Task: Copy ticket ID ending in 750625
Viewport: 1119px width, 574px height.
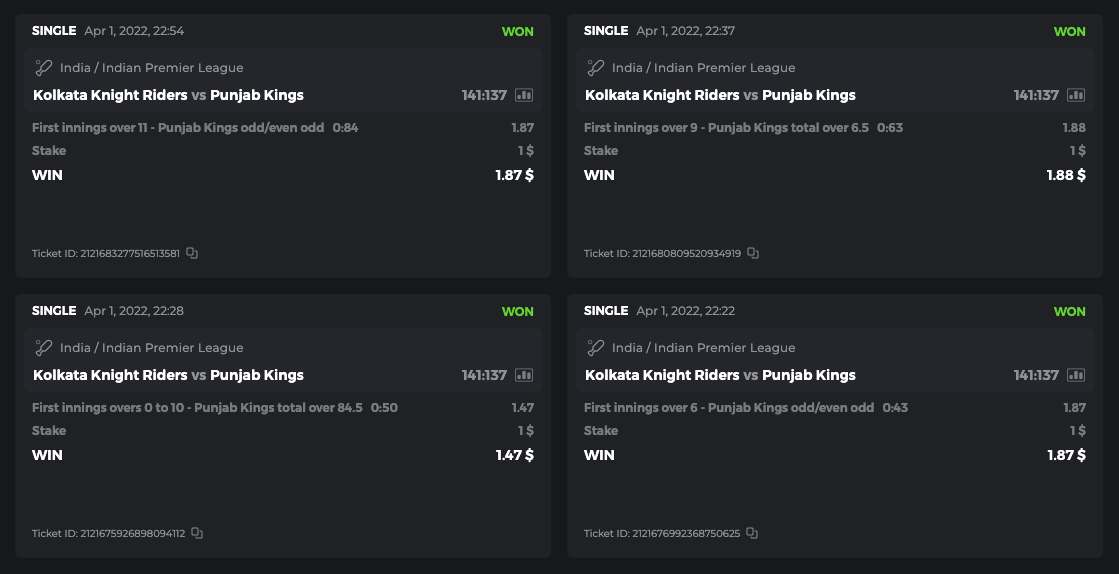Action: point(752,533)
